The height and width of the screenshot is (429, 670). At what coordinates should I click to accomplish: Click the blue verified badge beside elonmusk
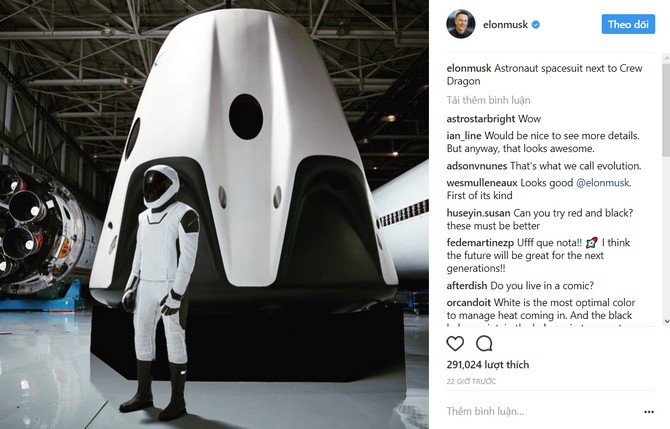(535, 25)
